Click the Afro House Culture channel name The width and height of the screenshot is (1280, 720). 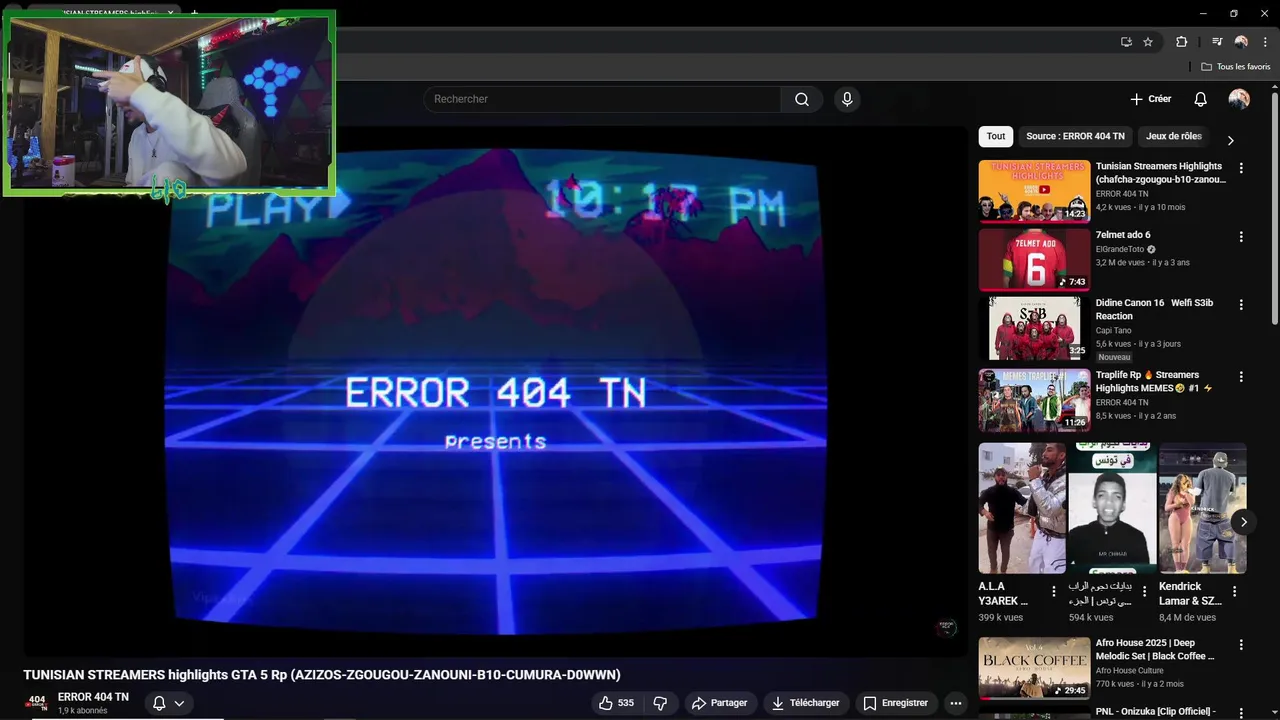click(1130, 670)
